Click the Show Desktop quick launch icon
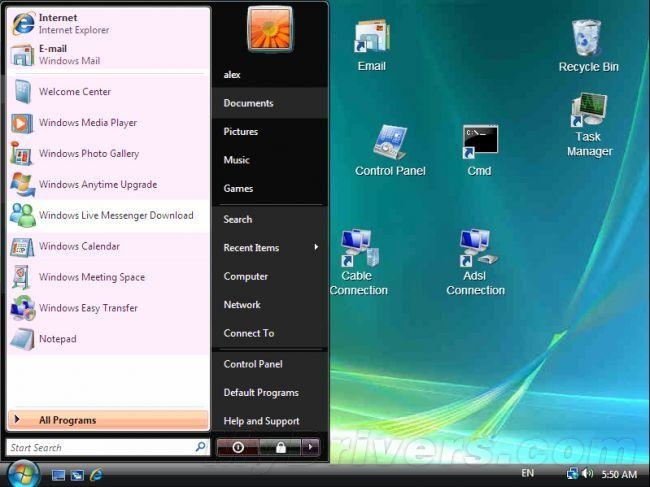The height and width of the screenshot is (487, 650). tap(58, 475)
